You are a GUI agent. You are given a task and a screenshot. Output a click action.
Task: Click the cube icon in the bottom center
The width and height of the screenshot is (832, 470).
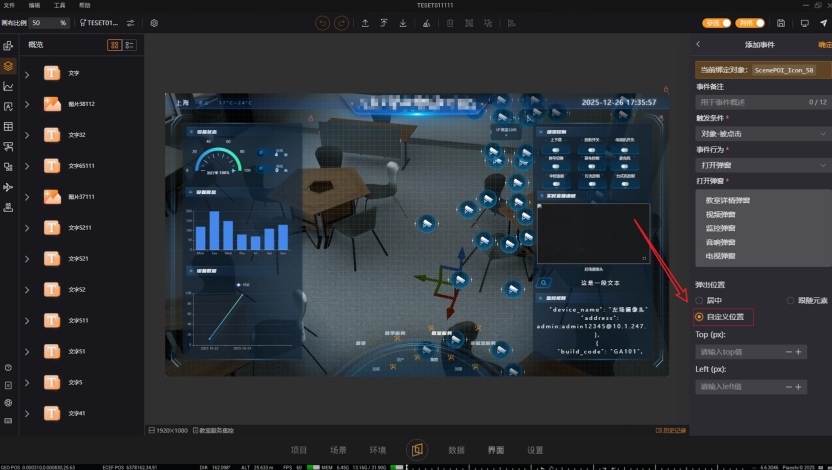coord(417,450)
